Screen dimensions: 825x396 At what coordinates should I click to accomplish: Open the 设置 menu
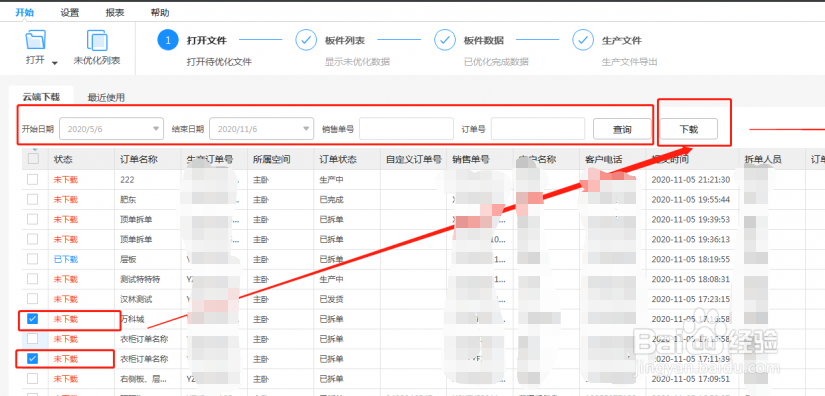point(69,13)
